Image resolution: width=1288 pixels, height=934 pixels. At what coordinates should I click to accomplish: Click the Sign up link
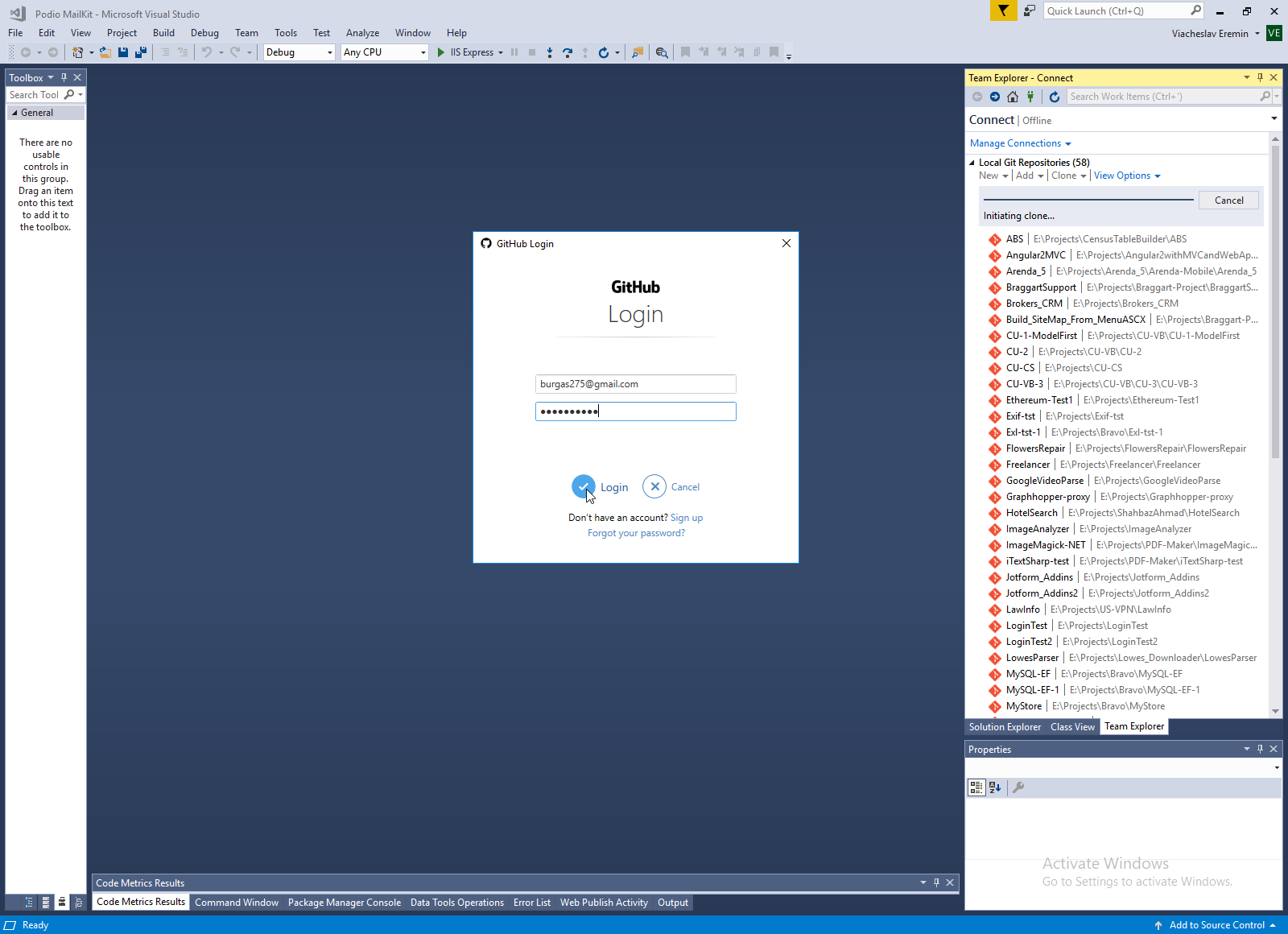687,518
